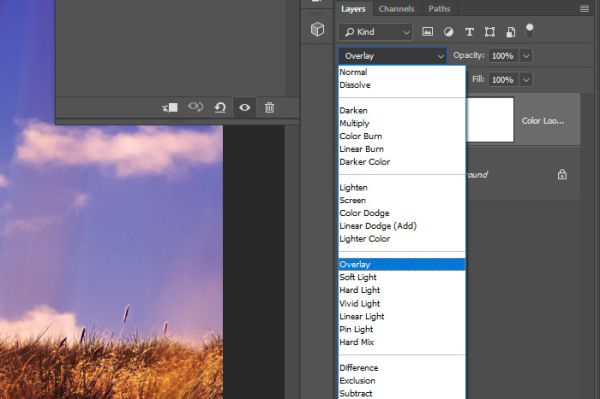Image resolution: width=600 pixels, height=399 pixels.
Task: Open the Overlay blend mode dropdown
Action: pos(393,56)
